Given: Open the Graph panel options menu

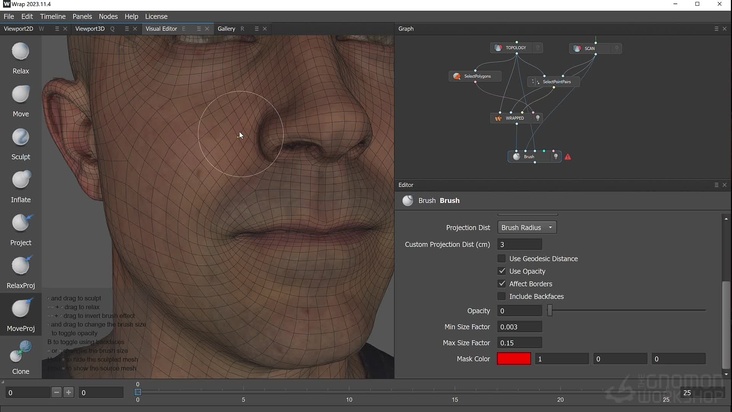Looking at the screenshot, I should pos(716,29).
